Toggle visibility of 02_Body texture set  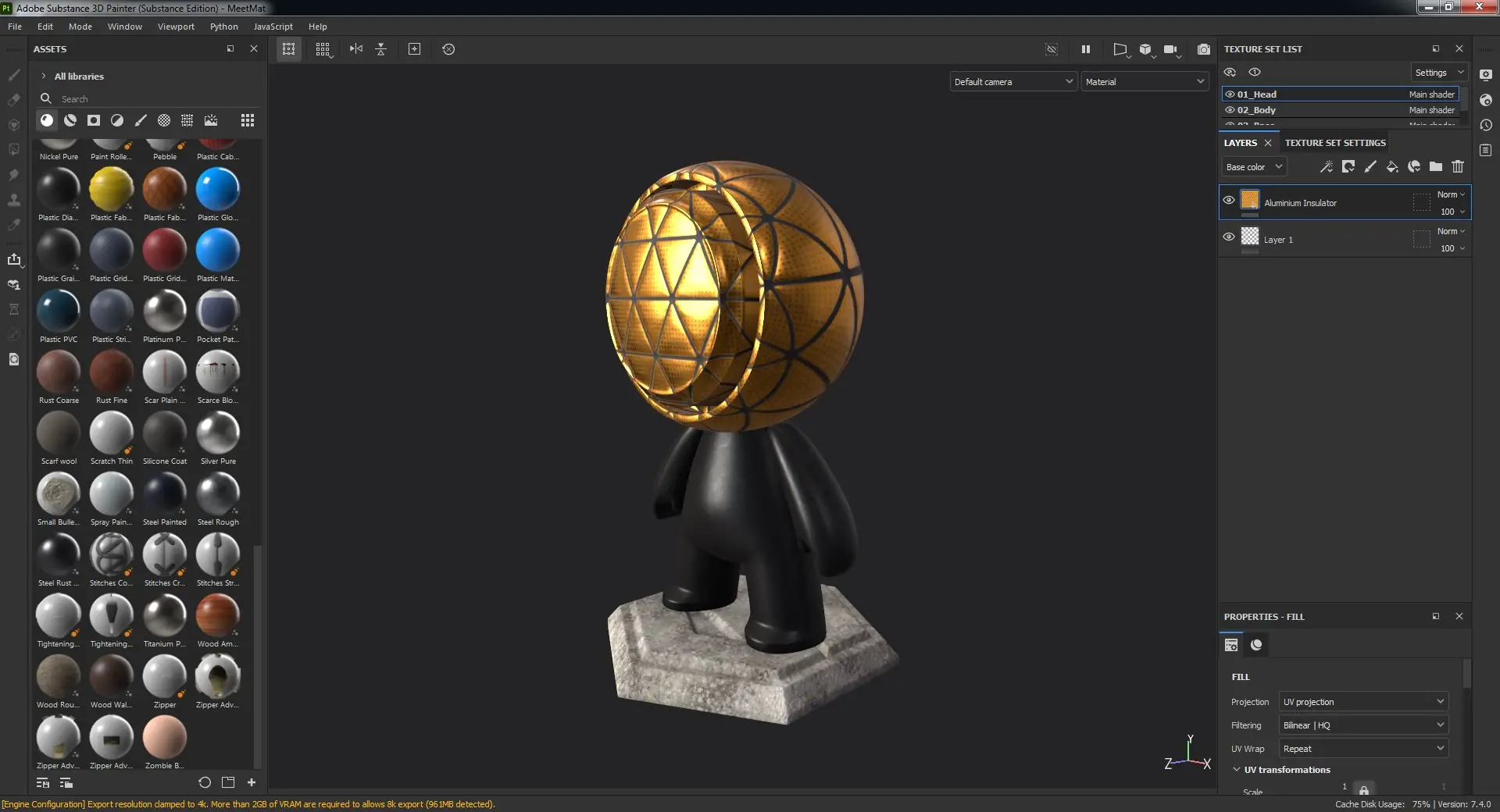coord(1230,110)
